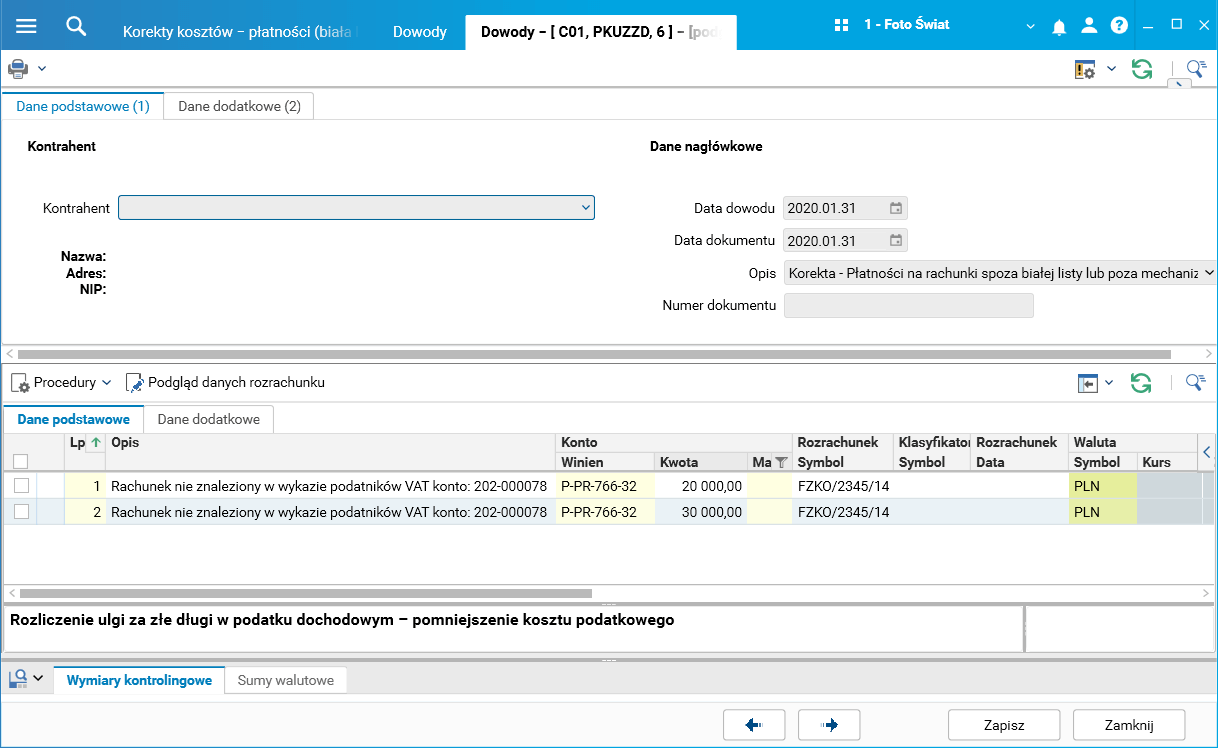Click the Kurs column header
Image resolution: width=1218 pixels, height=748 pixels.
click(x=1167, y=462)
